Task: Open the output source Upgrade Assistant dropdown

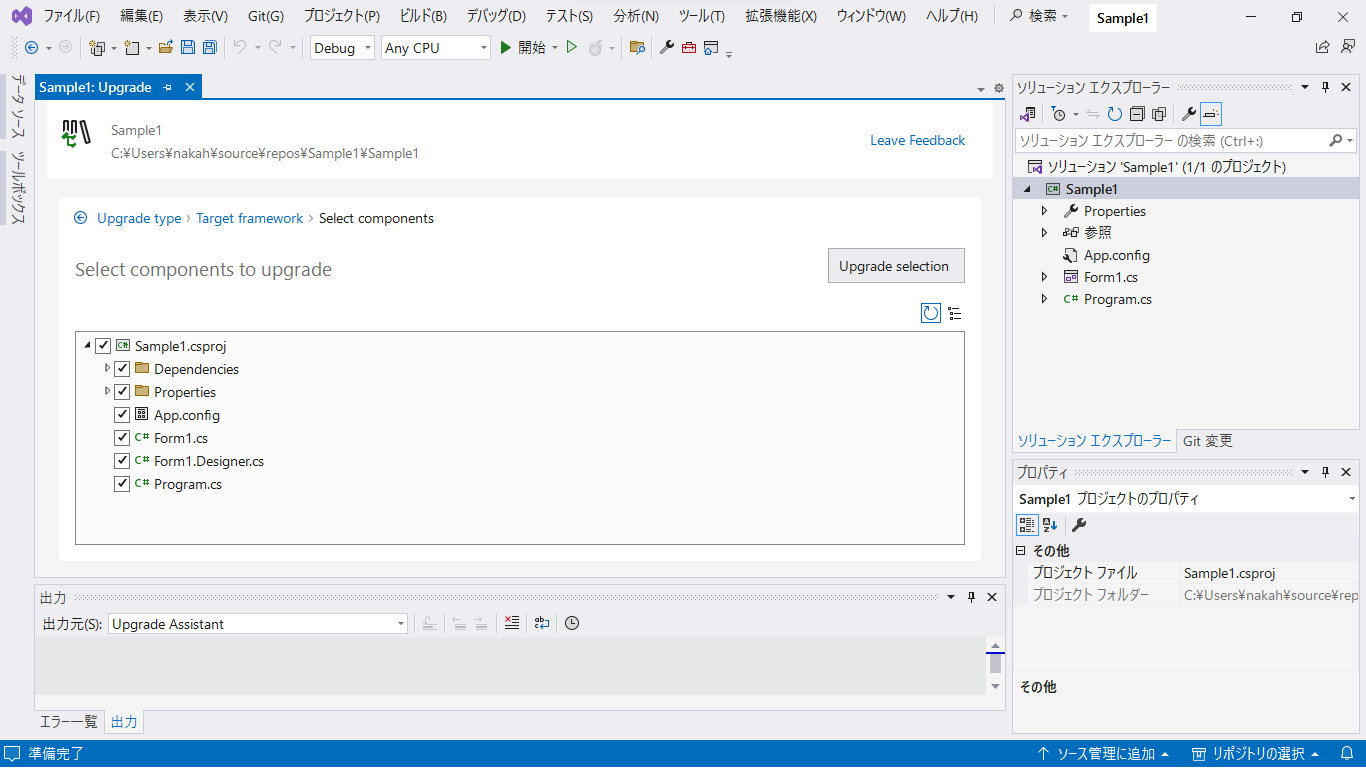Action: click(x=258, y=624)
